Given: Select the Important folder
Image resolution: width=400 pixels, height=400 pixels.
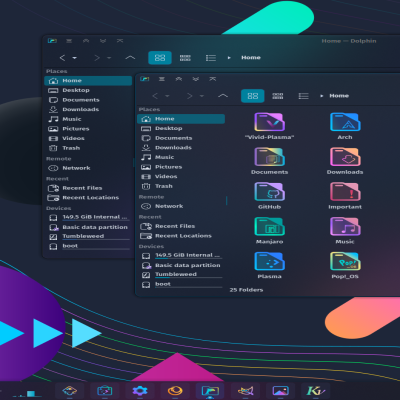Looking at the screenshot, I should 345,196.
